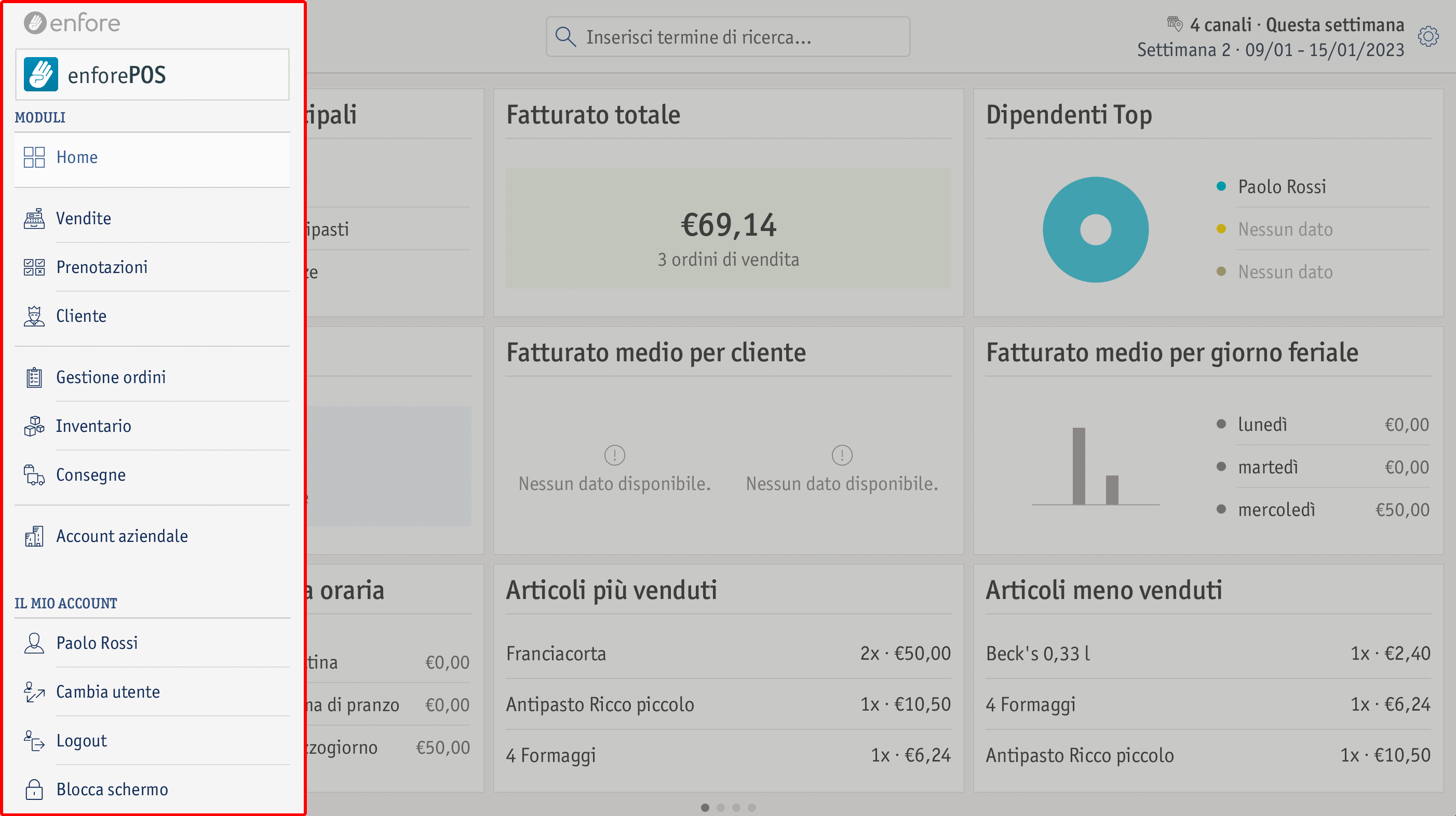The height and width of the screenshot is (816, 1456).
Task: Click the Gestione ordini clipboard icon
Action: pyautogui.click(x=34, y=377)
